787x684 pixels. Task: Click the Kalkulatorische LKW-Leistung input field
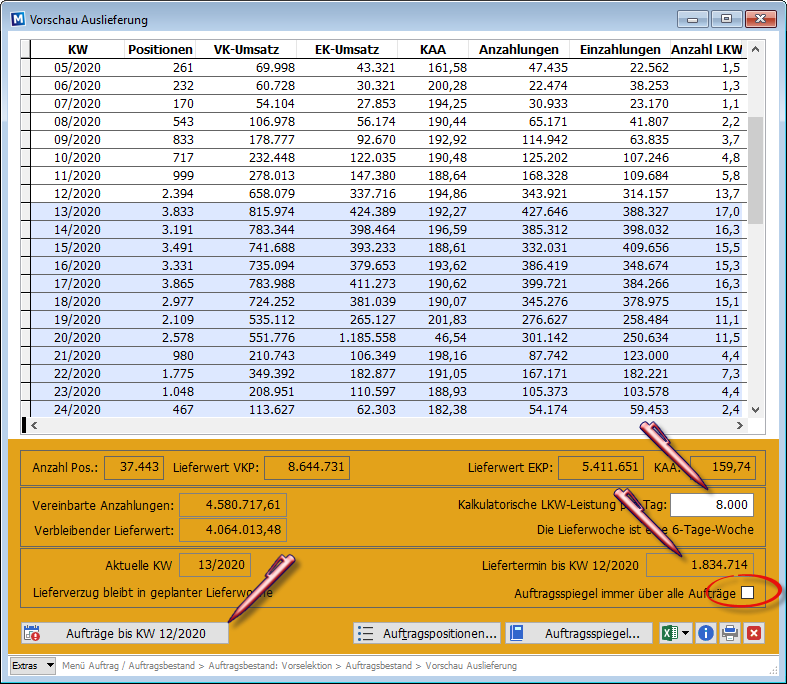tap(712, 504)
